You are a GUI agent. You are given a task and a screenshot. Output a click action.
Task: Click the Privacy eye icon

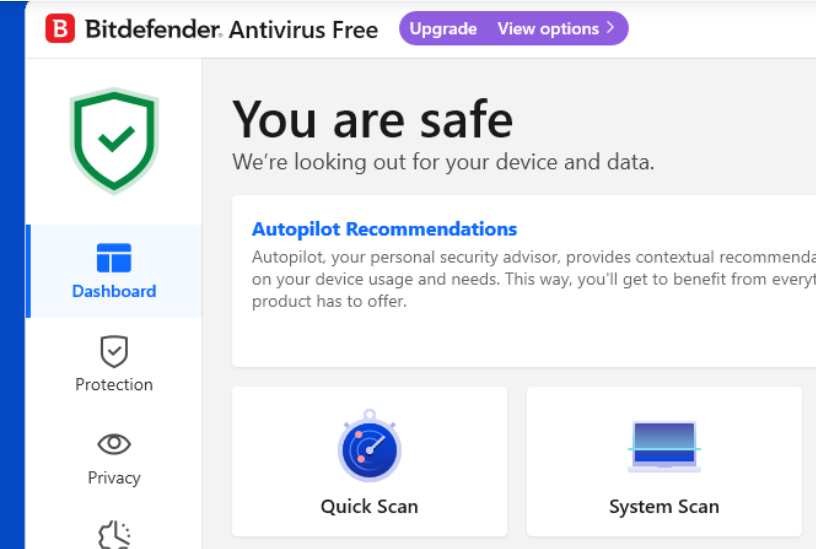tap(114, 443)
